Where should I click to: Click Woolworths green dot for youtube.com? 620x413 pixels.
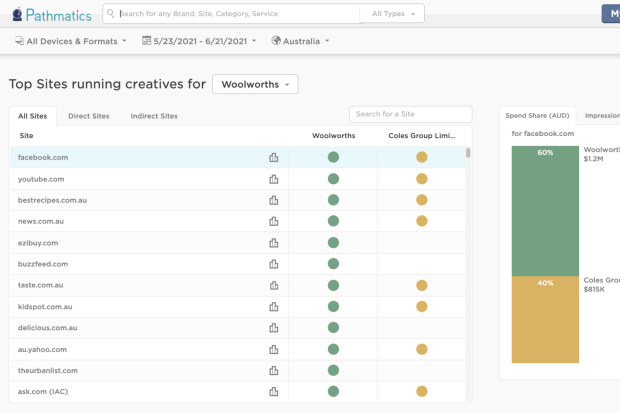click(x=333, y=179)
